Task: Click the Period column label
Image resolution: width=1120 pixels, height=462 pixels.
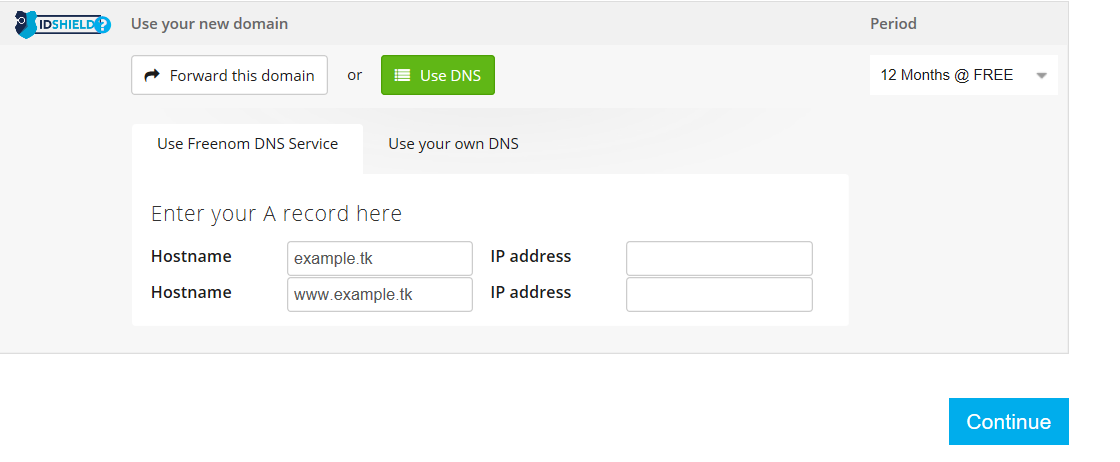Action: (x=893, y=23)
